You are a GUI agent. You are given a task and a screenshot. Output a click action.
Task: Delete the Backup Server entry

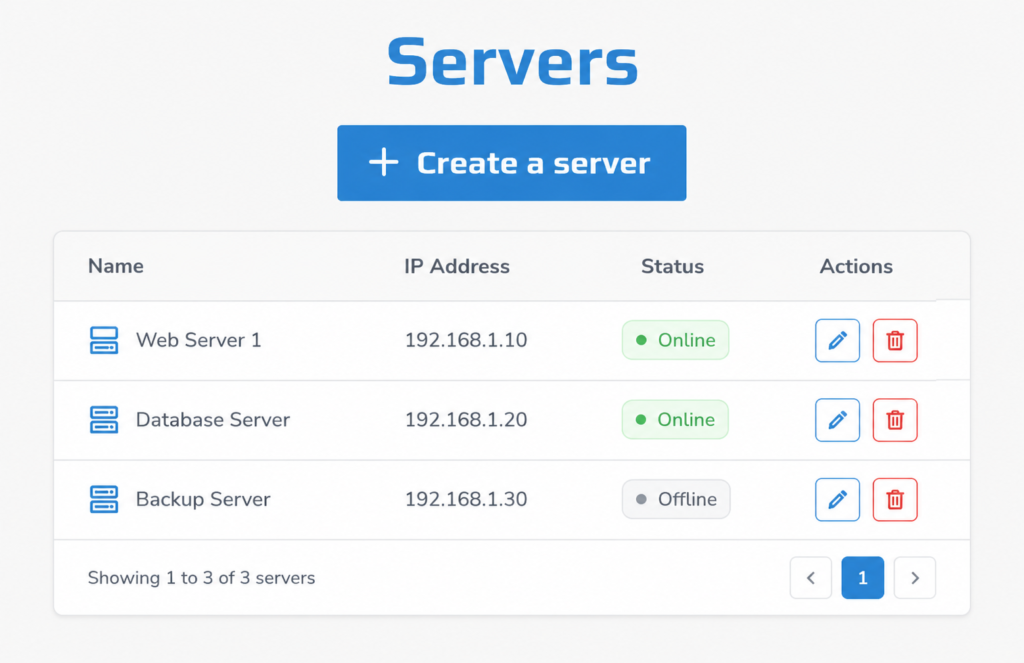[895, 500]
